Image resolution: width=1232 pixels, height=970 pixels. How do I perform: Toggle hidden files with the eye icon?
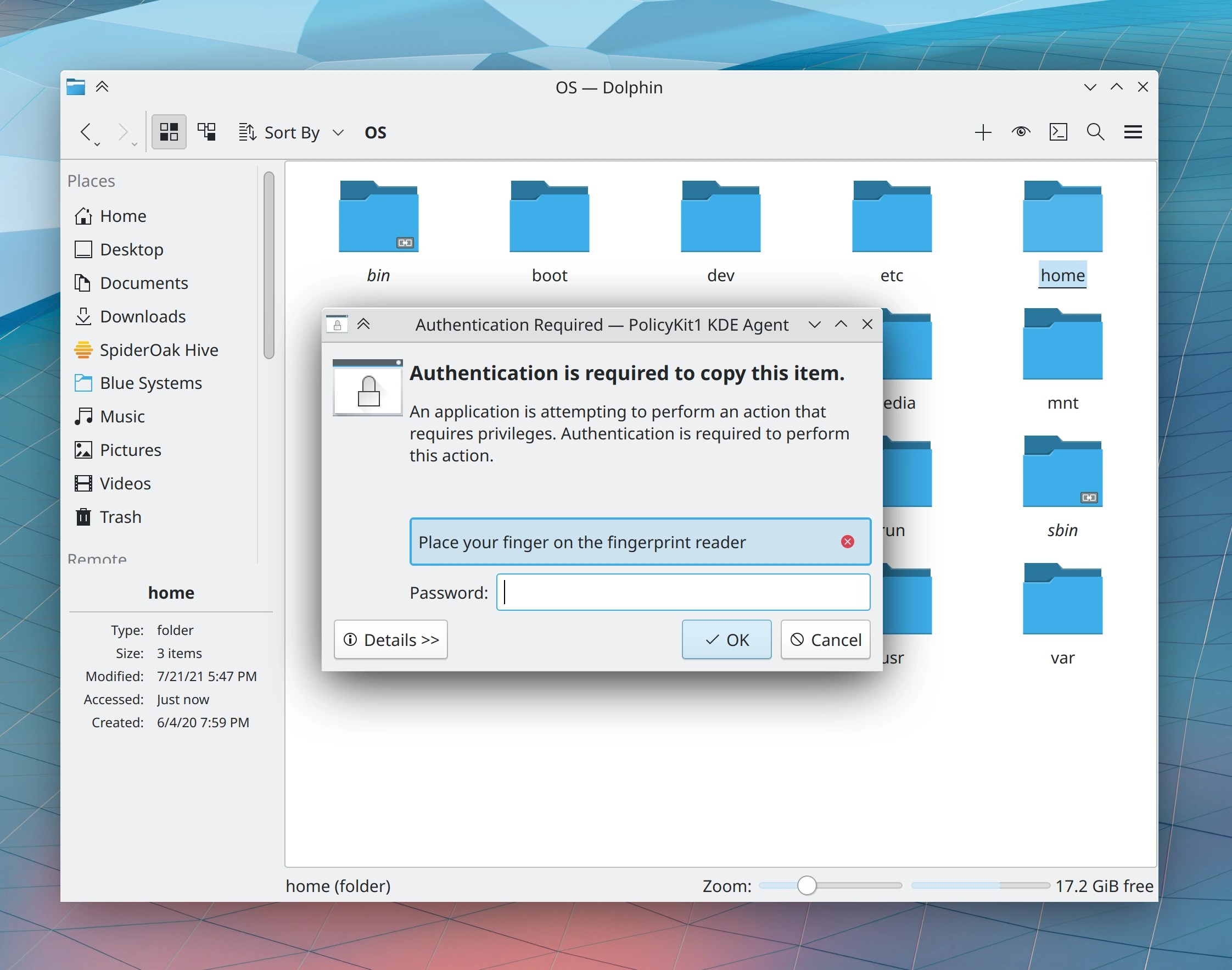point(1021,132)
